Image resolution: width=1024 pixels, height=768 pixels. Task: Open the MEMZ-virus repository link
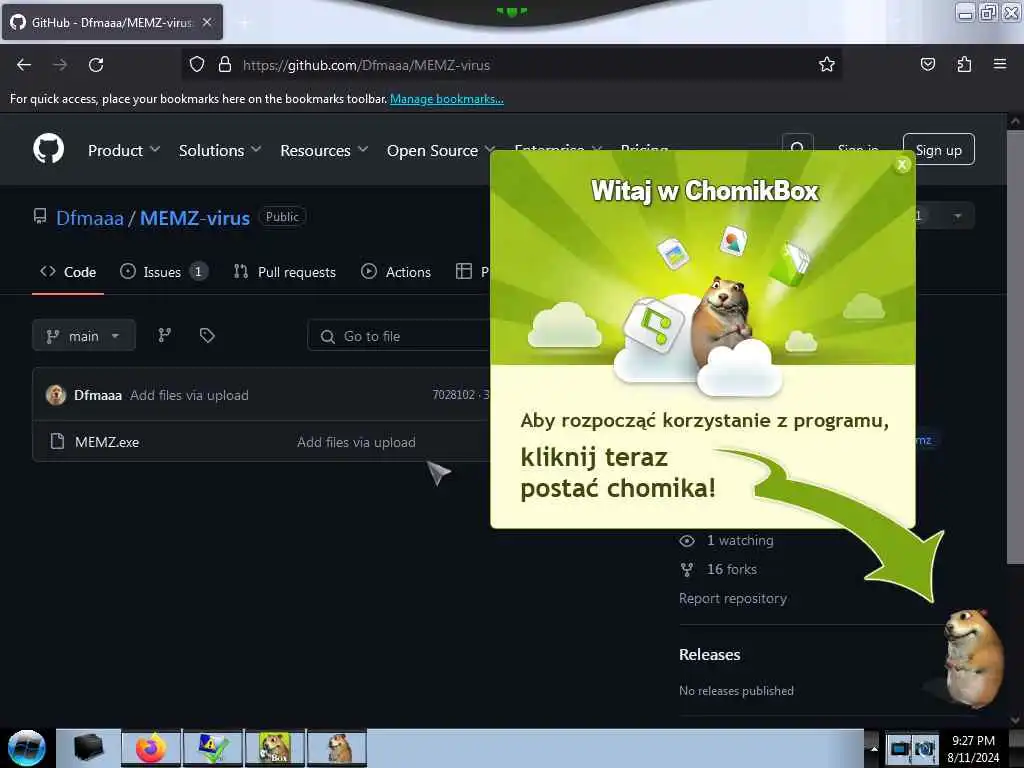point(195,217)
